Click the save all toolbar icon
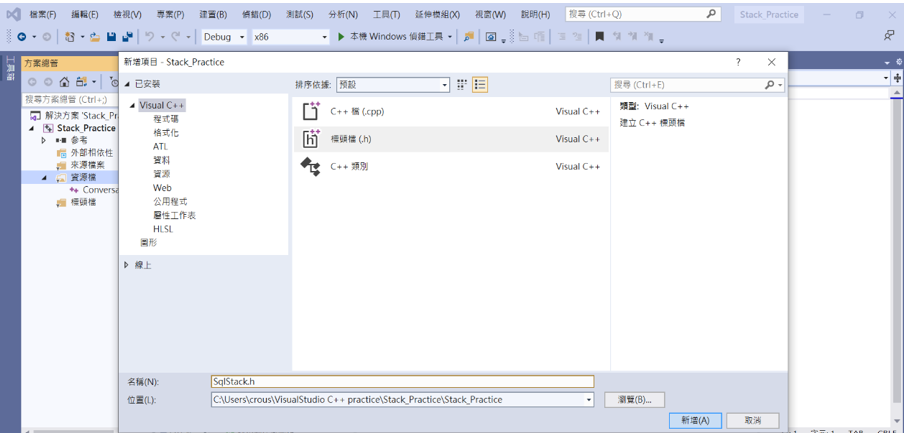This screenshot has width=904, height=433. pyautogui.click(x=127, y=37)
